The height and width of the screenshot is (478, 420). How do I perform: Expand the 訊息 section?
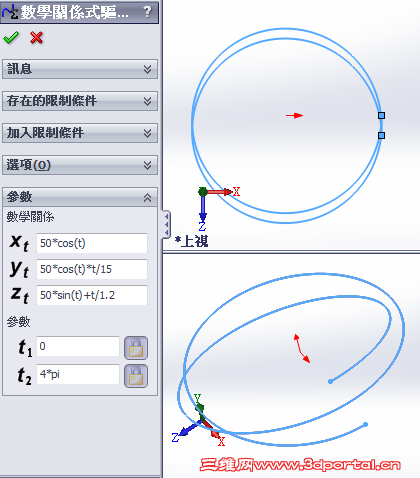pos(80,69)
